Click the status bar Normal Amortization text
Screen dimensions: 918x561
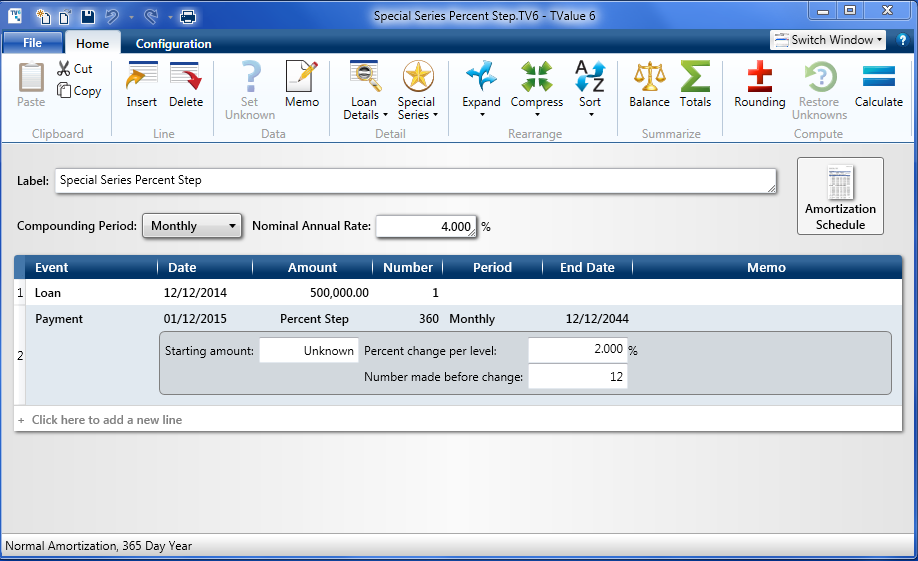(x=98, y=546)
